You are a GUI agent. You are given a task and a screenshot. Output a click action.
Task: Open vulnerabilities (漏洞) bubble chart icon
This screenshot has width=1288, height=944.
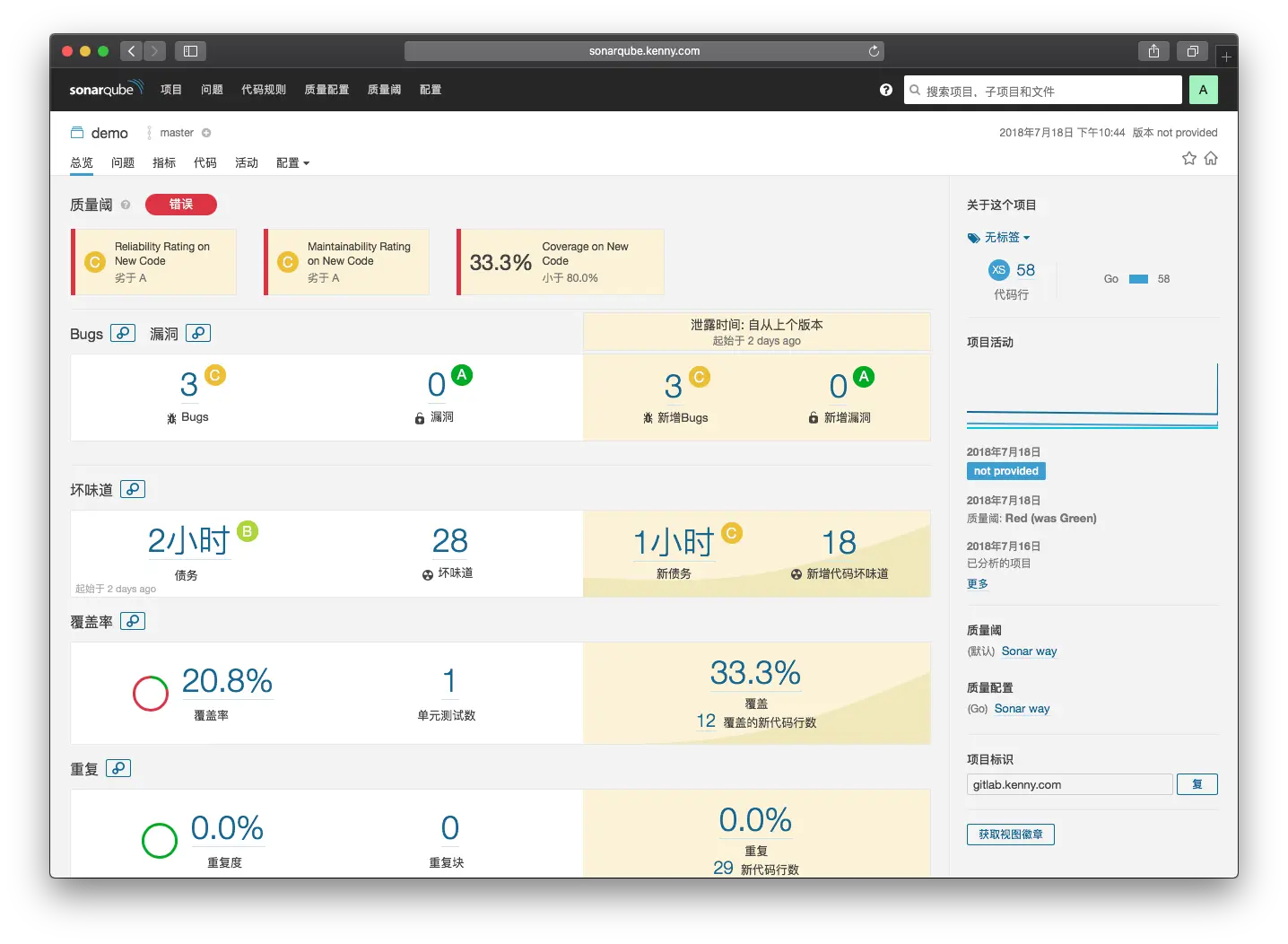(x=198, y=333)
